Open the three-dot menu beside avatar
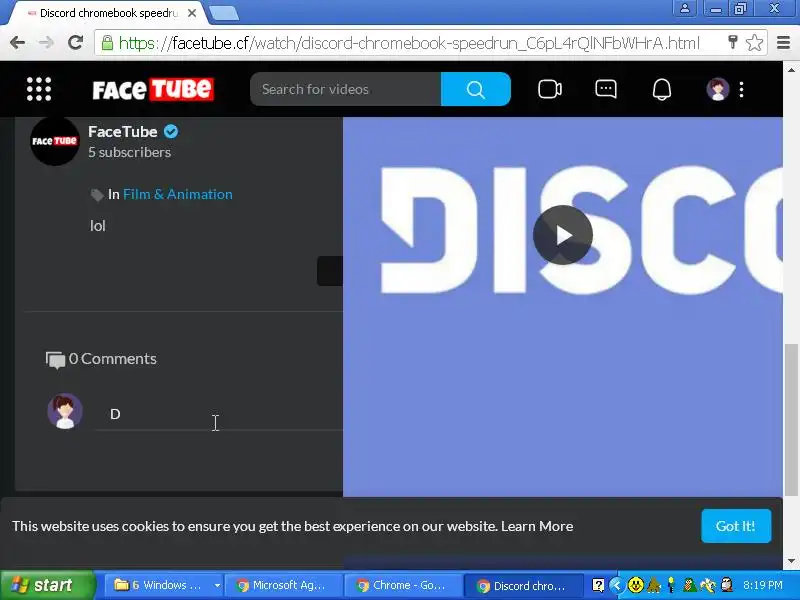Viewport: 800px width, 600px height. pyautogui.click(x=741, y=89)
